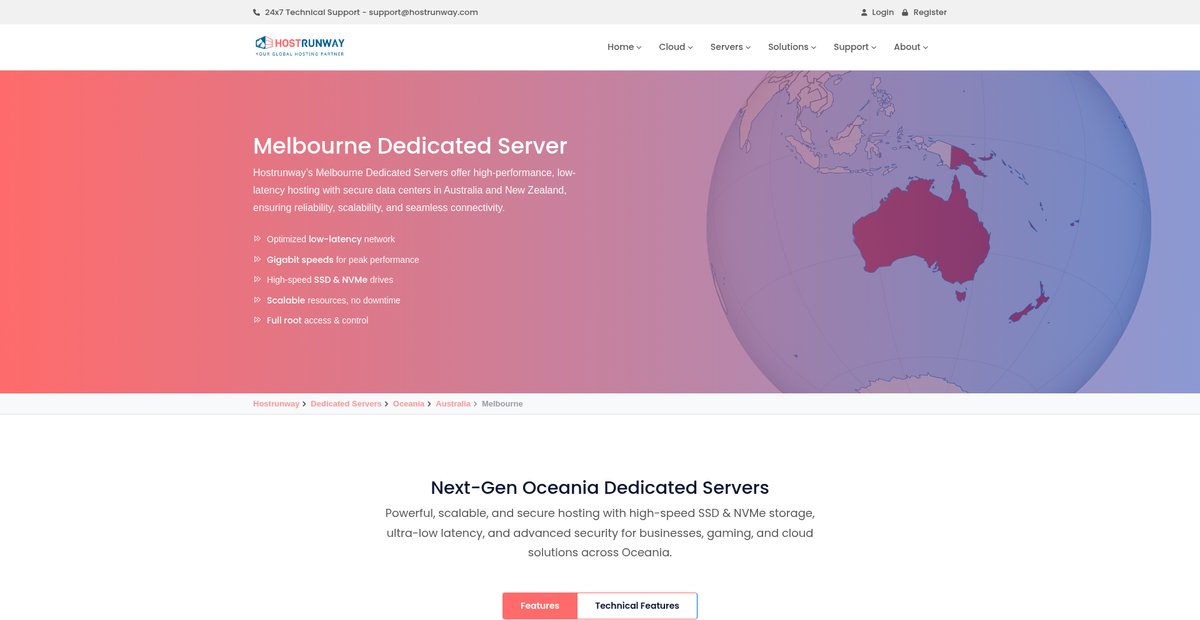
Task: Open the Home dropdown menu
Action: [x=624, y=47]
